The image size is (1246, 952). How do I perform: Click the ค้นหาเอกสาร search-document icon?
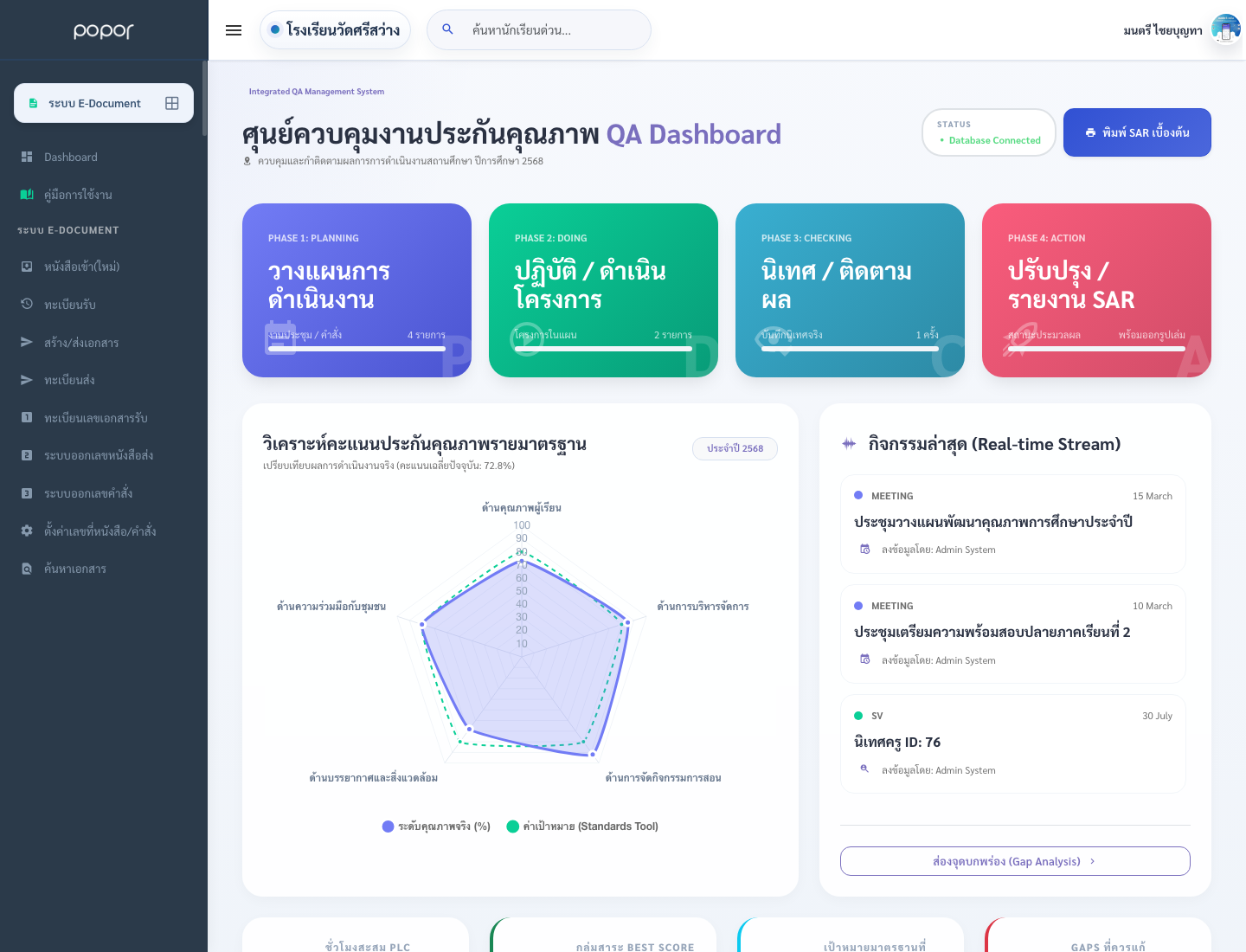pos(27,569)
